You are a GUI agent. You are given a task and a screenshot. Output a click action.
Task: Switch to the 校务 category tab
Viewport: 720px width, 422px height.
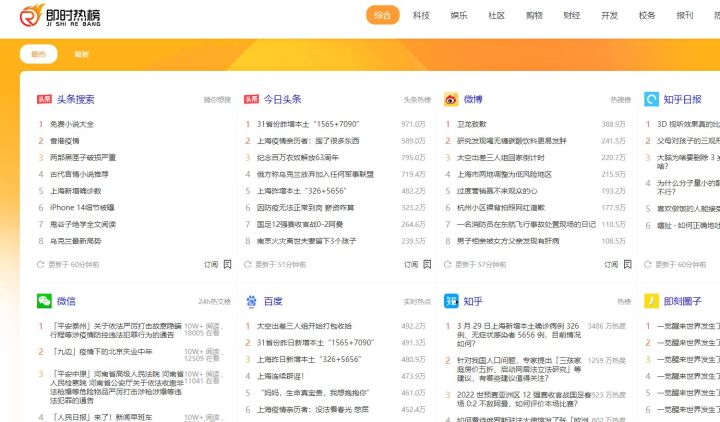click(x=647, y=15)
